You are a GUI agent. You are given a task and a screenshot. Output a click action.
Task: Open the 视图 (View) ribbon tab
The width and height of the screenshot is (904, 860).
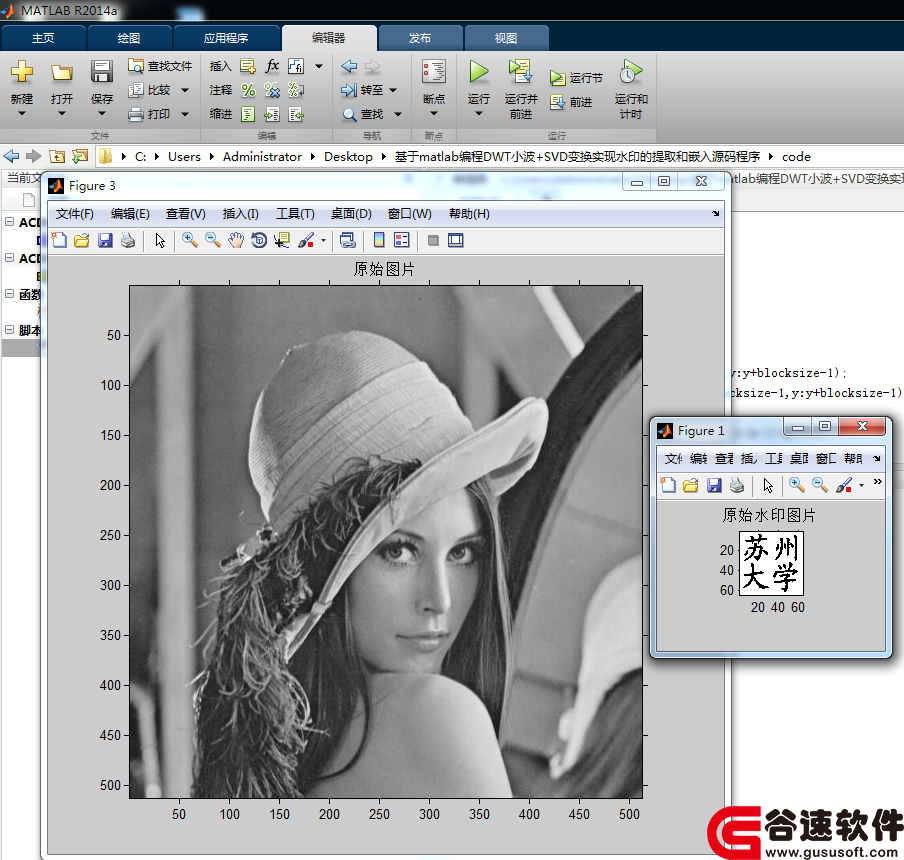[506, 38]
